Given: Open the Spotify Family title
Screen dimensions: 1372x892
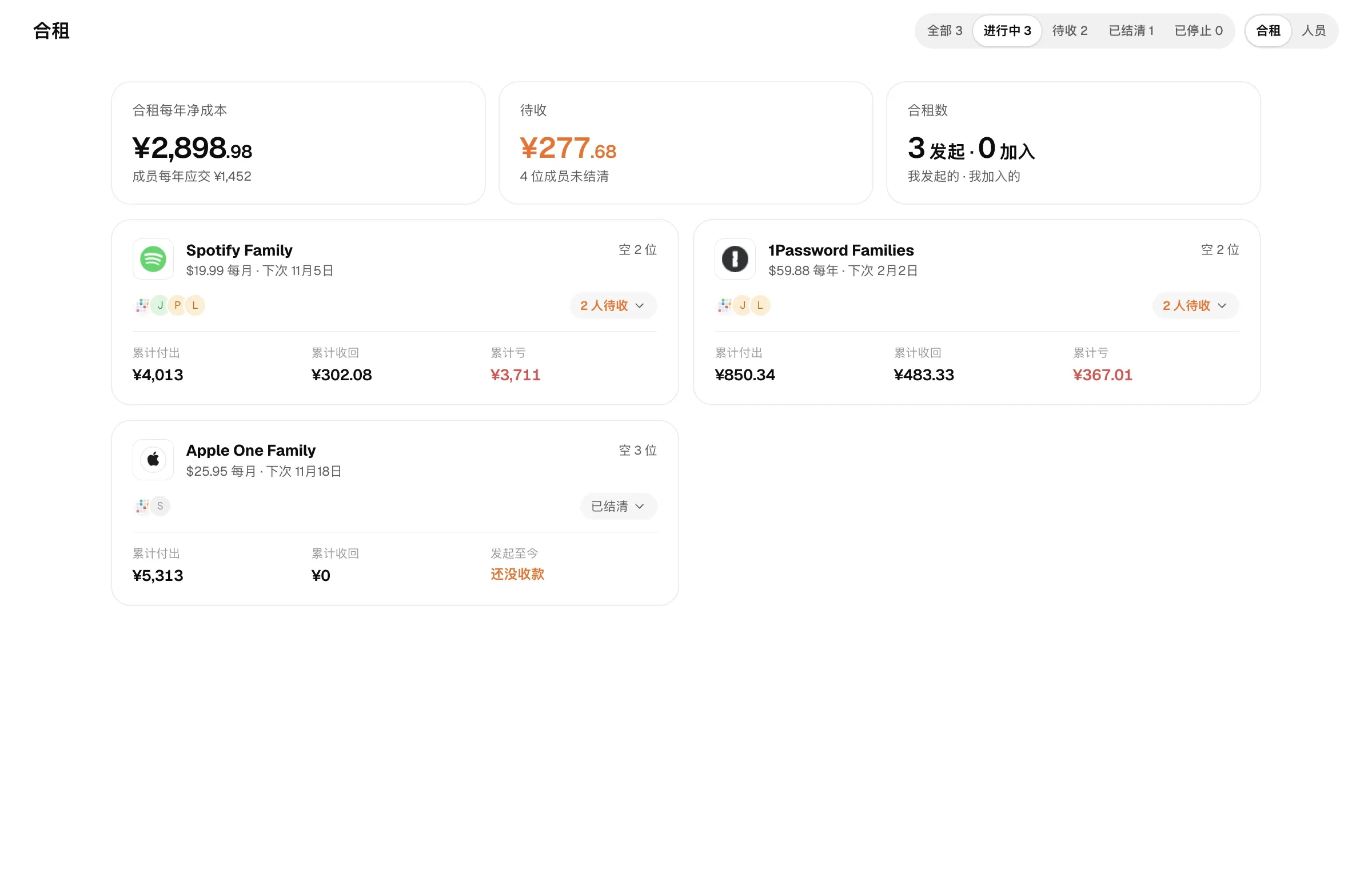Looking at the screenshot, I should click(x=239, y=250).
